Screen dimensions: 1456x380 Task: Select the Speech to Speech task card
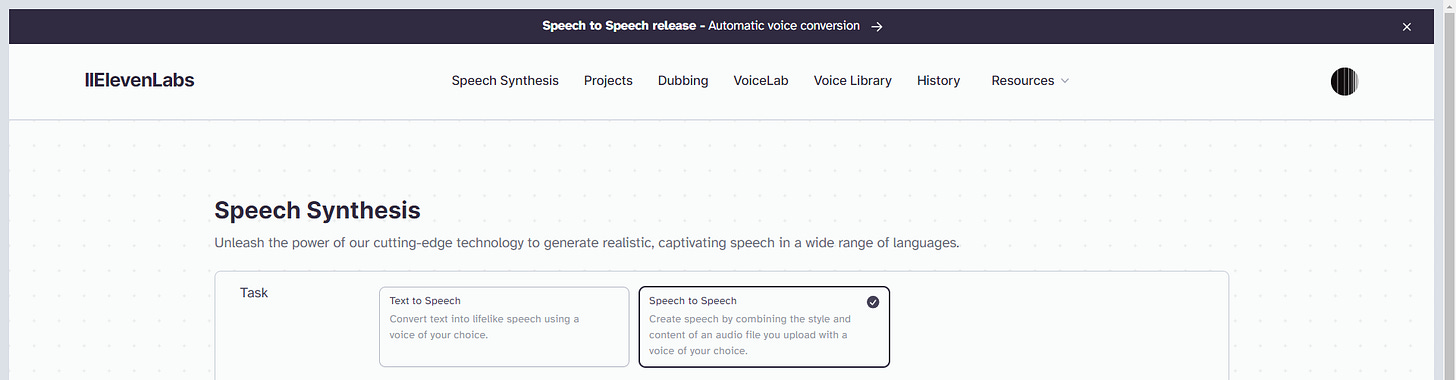[x=764, y=327]
